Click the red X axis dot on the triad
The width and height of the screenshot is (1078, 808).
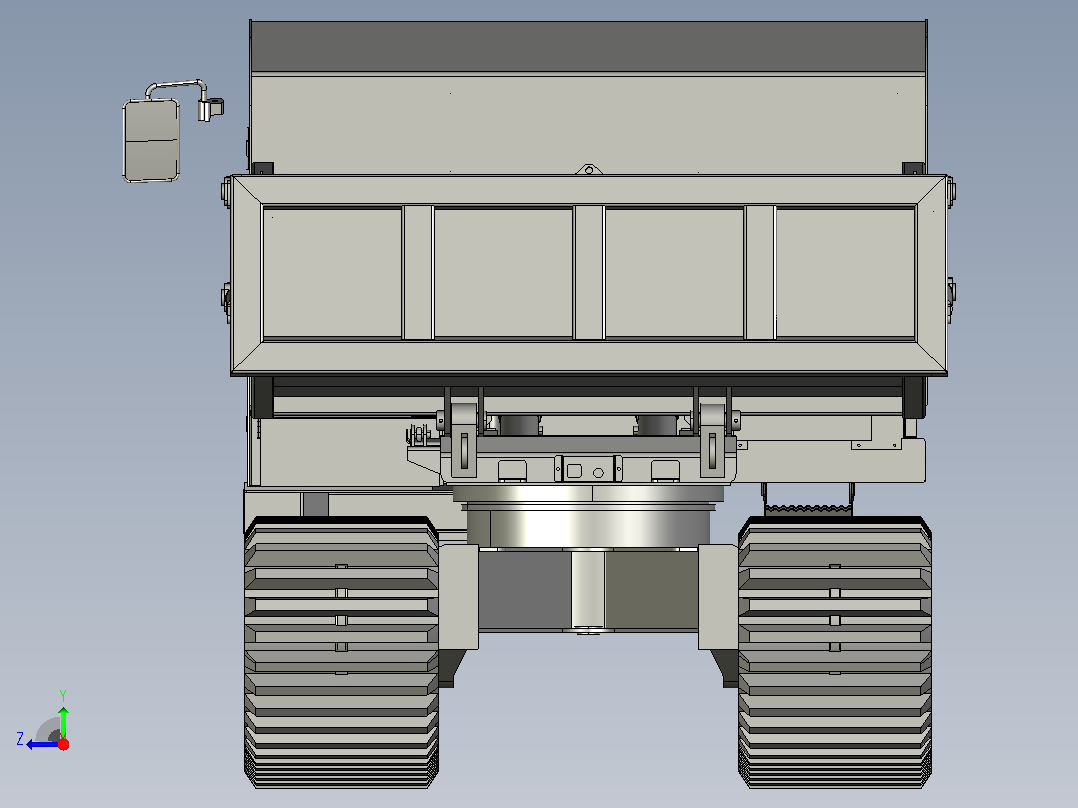[x=64, y=744]
